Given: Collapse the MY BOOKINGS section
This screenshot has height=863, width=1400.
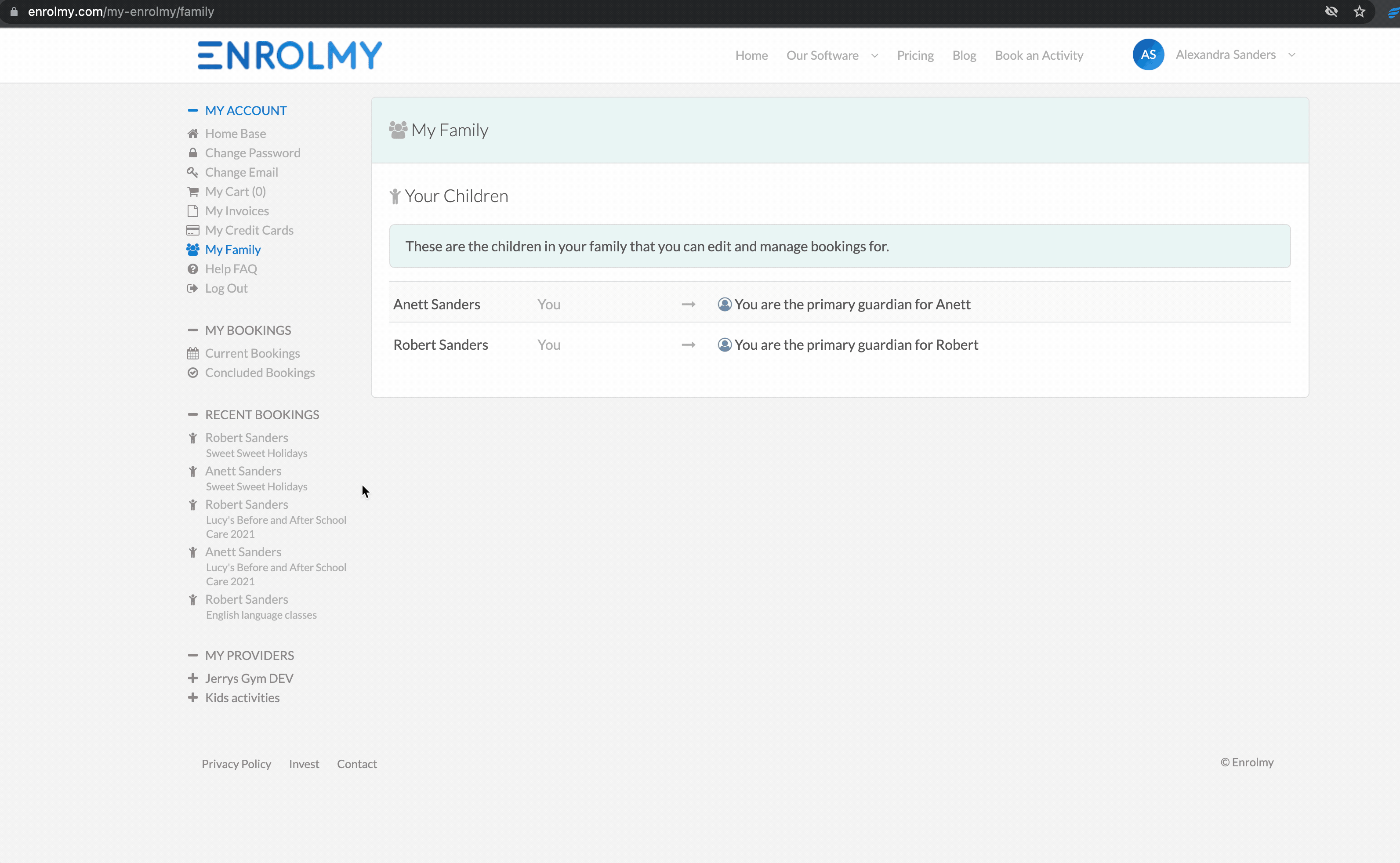Looking at the screenshot, I should (193, 330).
